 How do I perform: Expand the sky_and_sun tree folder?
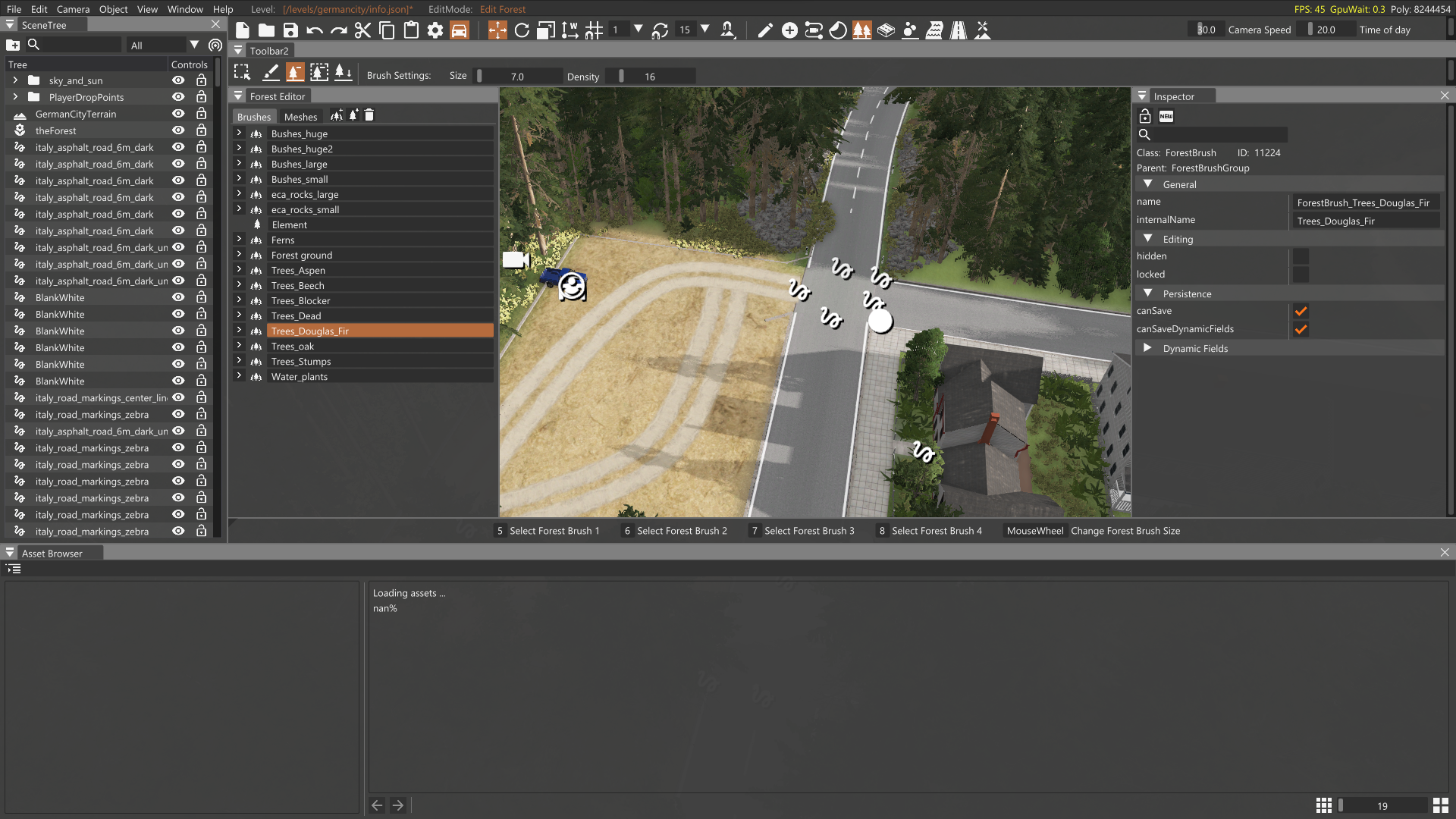tap(15, 80)
